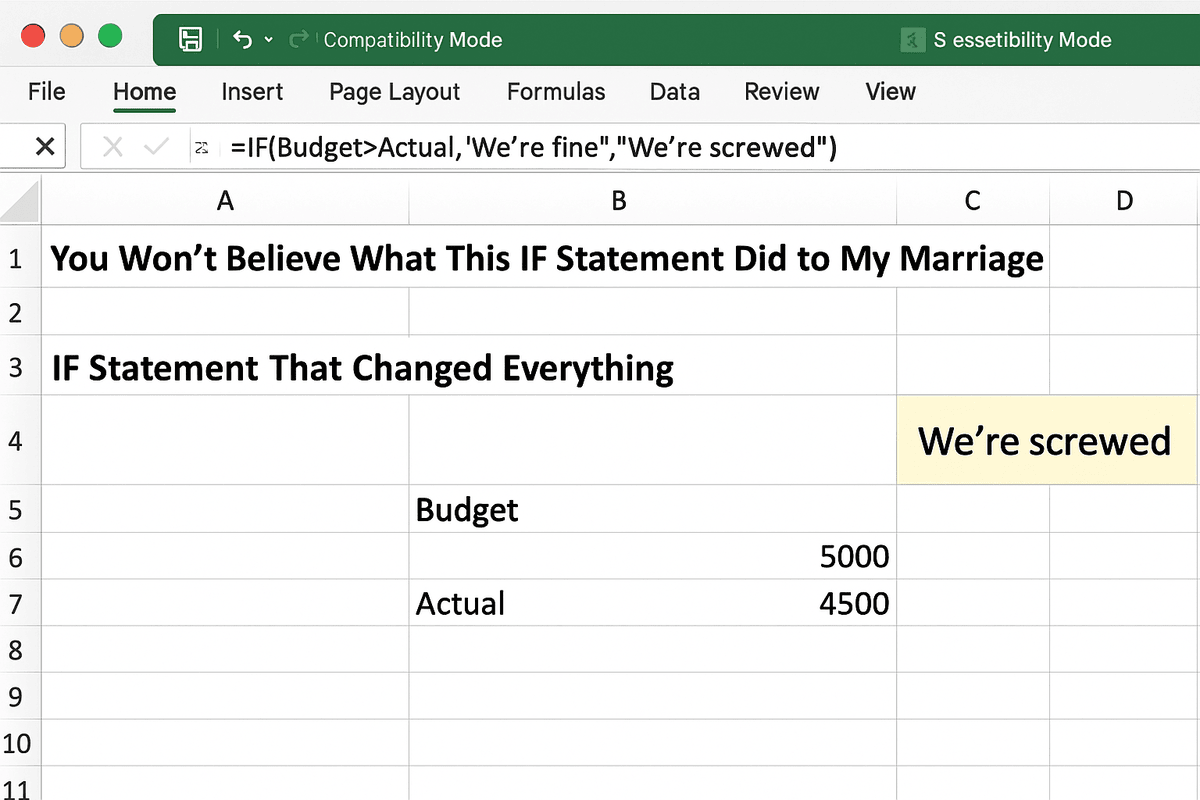Open the Insert ribbon tab
This screenshot has height=800, width=1200.
pos(252,92)
